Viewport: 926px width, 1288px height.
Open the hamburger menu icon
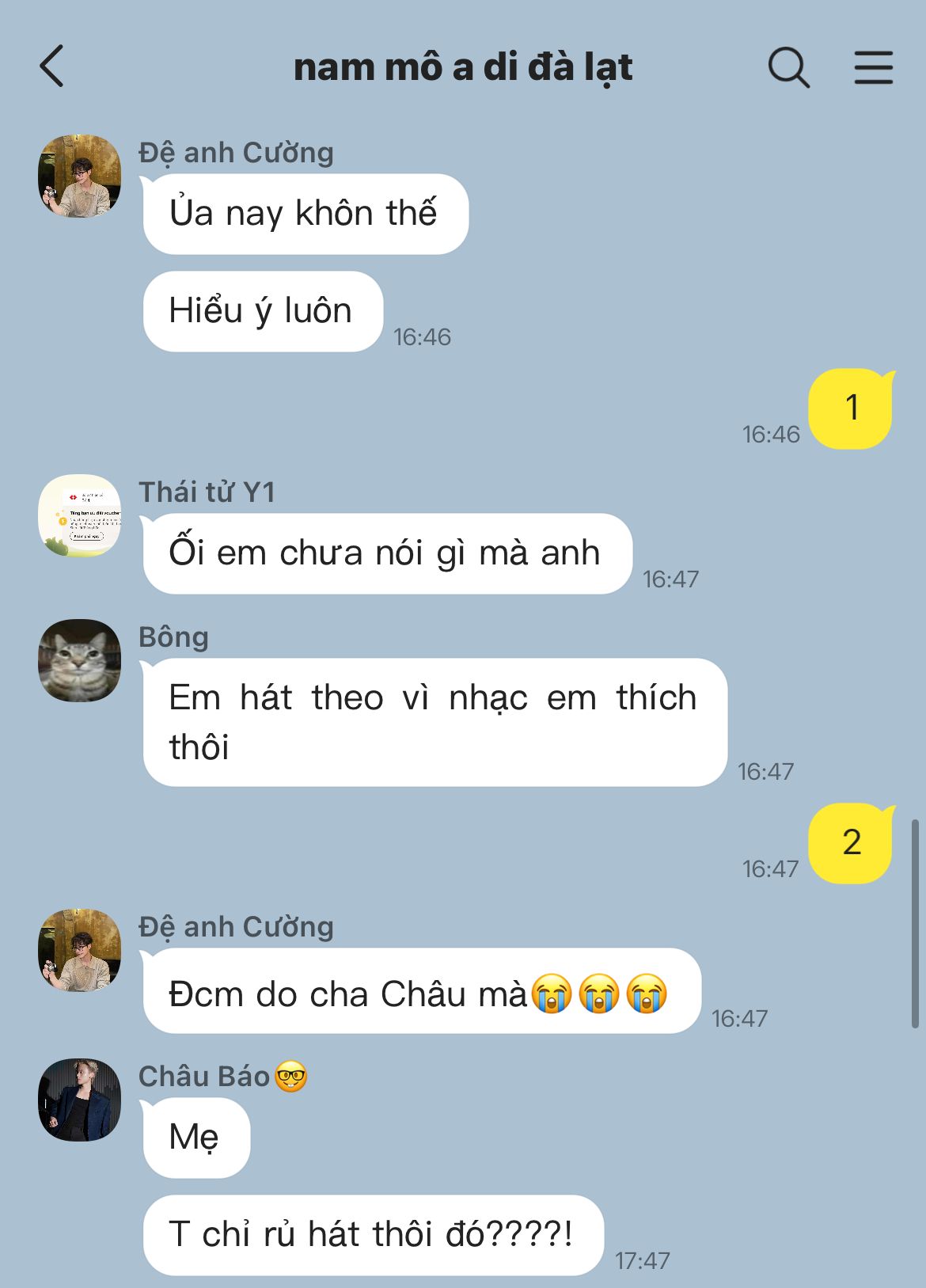point(874,67)
